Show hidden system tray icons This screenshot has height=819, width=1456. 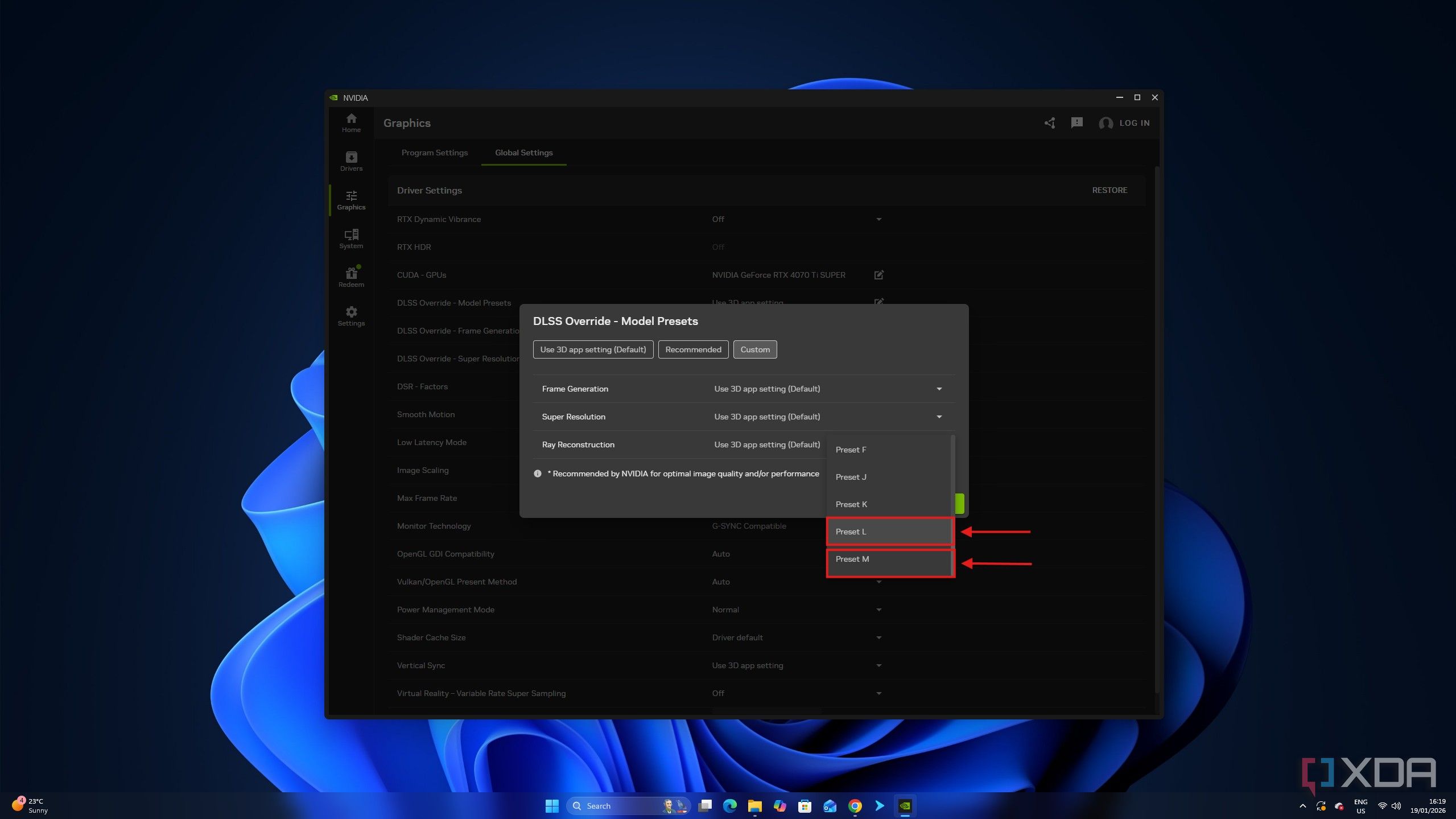[x=1303, y=806]
